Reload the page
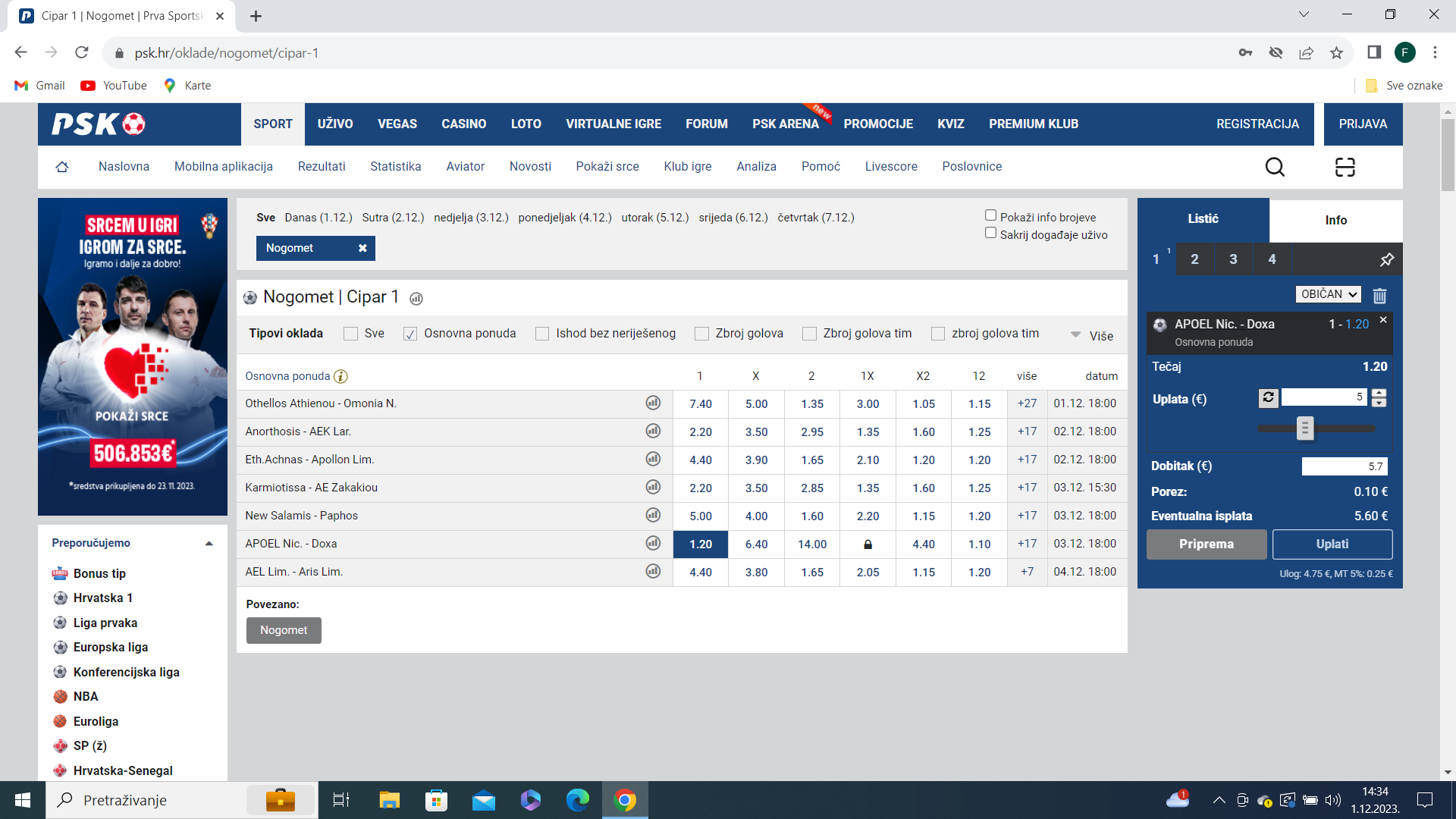The image size is (1456, 819). pos(82,52)
